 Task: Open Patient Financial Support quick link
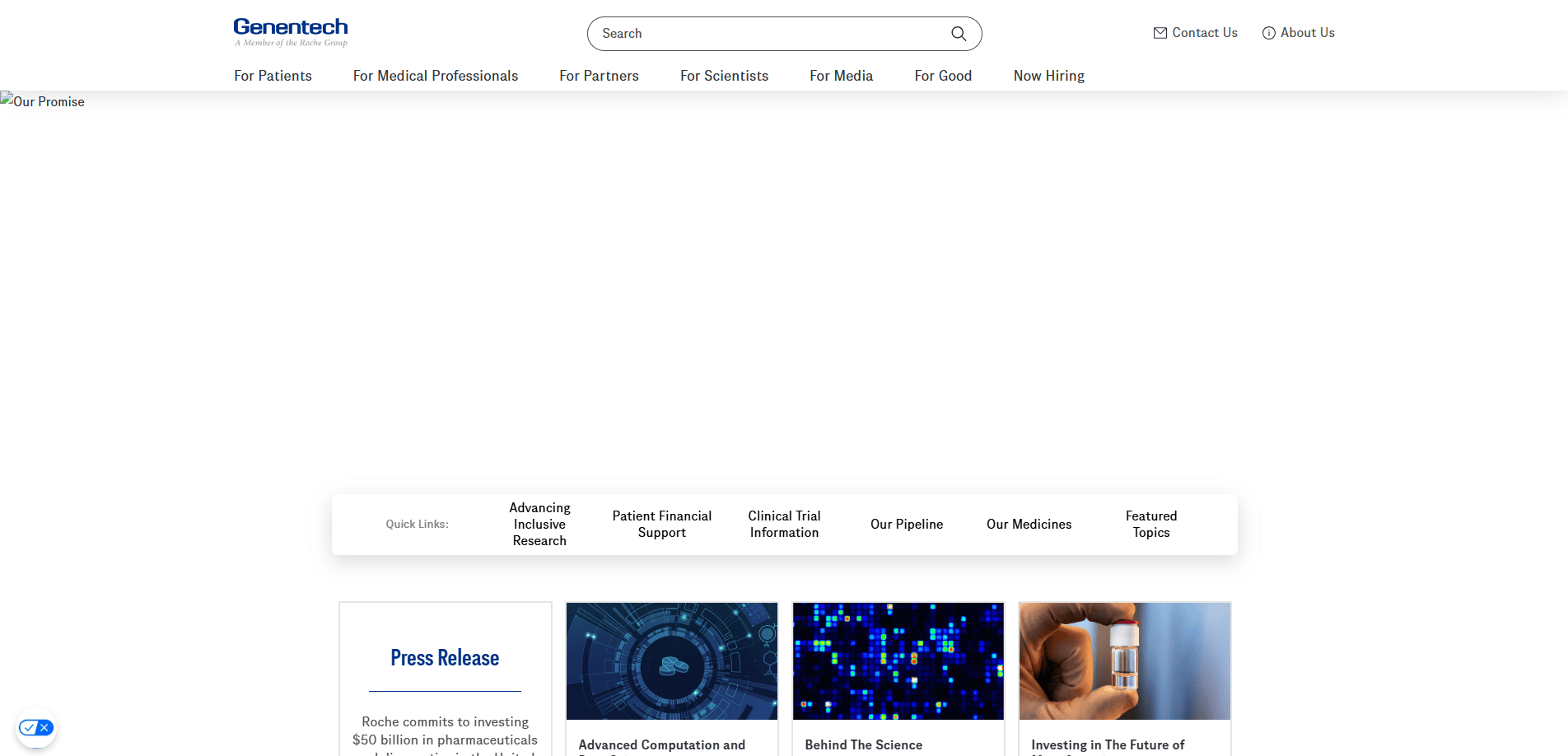(x=661, y=524)
